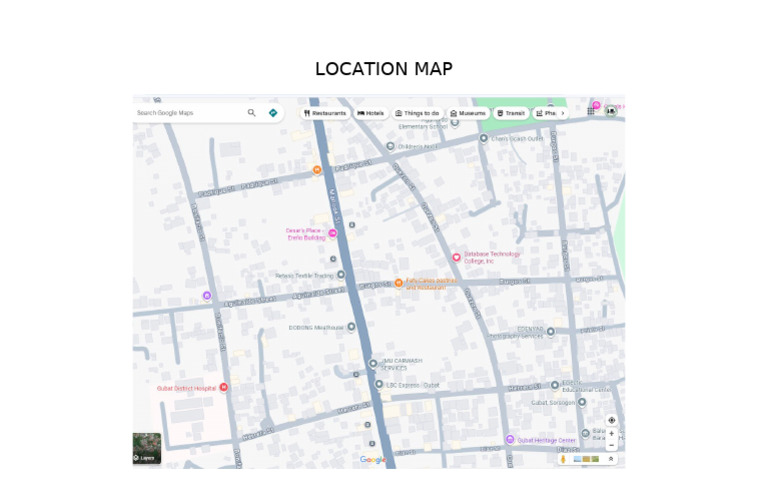Choose the Things to do chip
Screen dimensions: 768x503
(x=417, y=113)
